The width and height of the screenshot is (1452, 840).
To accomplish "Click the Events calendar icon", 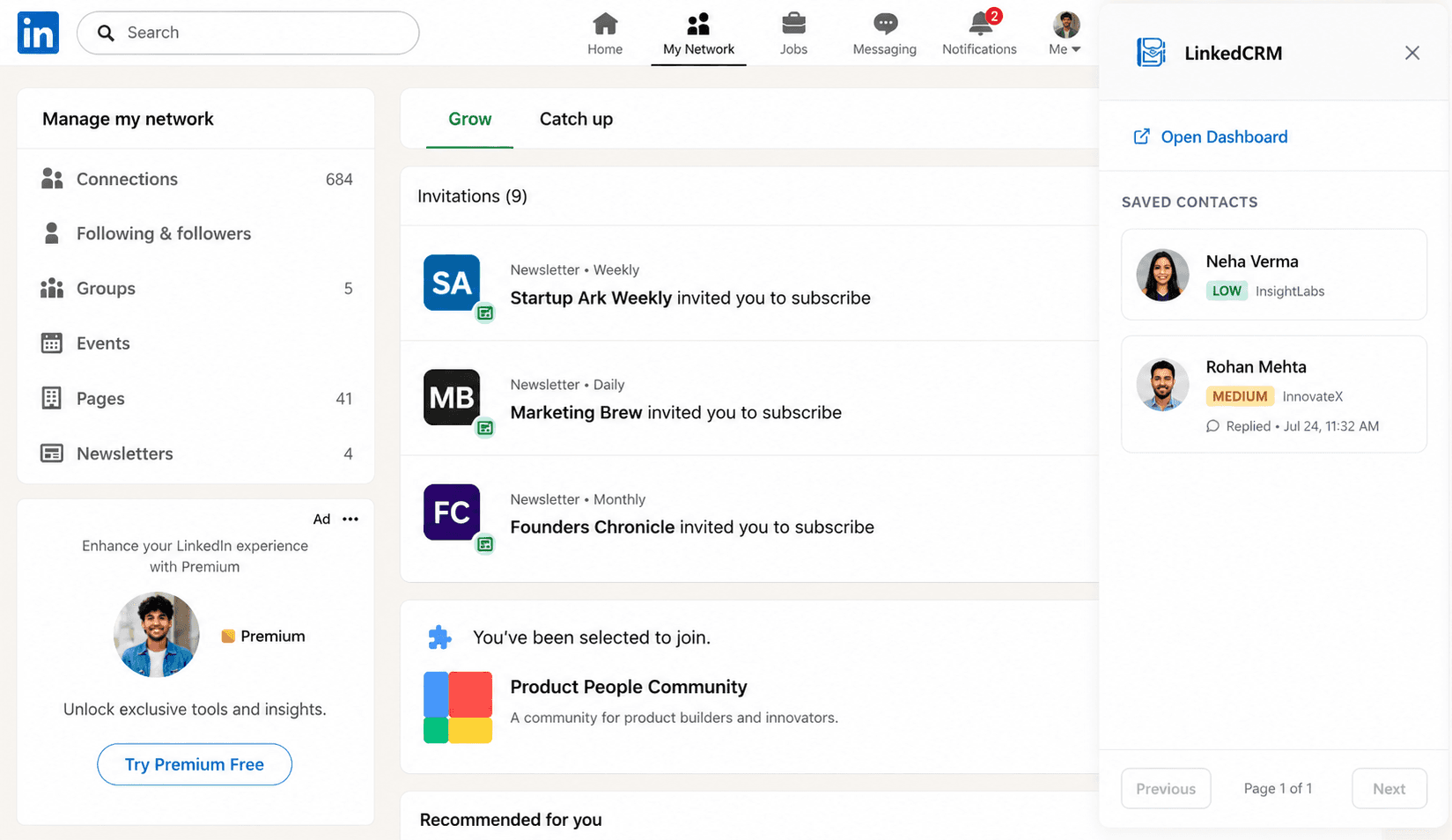I will pyautogui.click(x=52, y=343).
